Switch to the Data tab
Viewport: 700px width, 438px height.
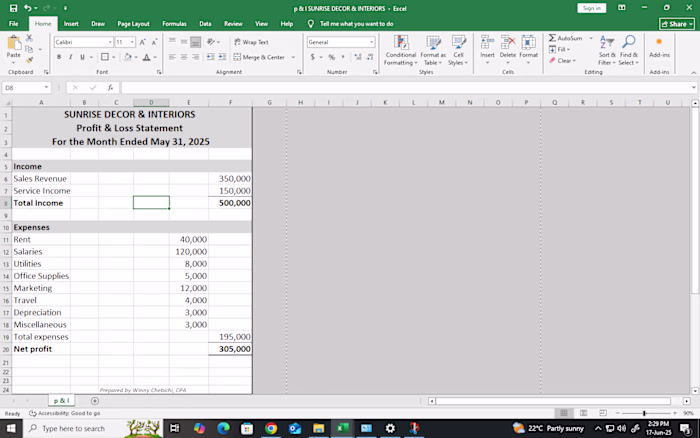[205, 24]
